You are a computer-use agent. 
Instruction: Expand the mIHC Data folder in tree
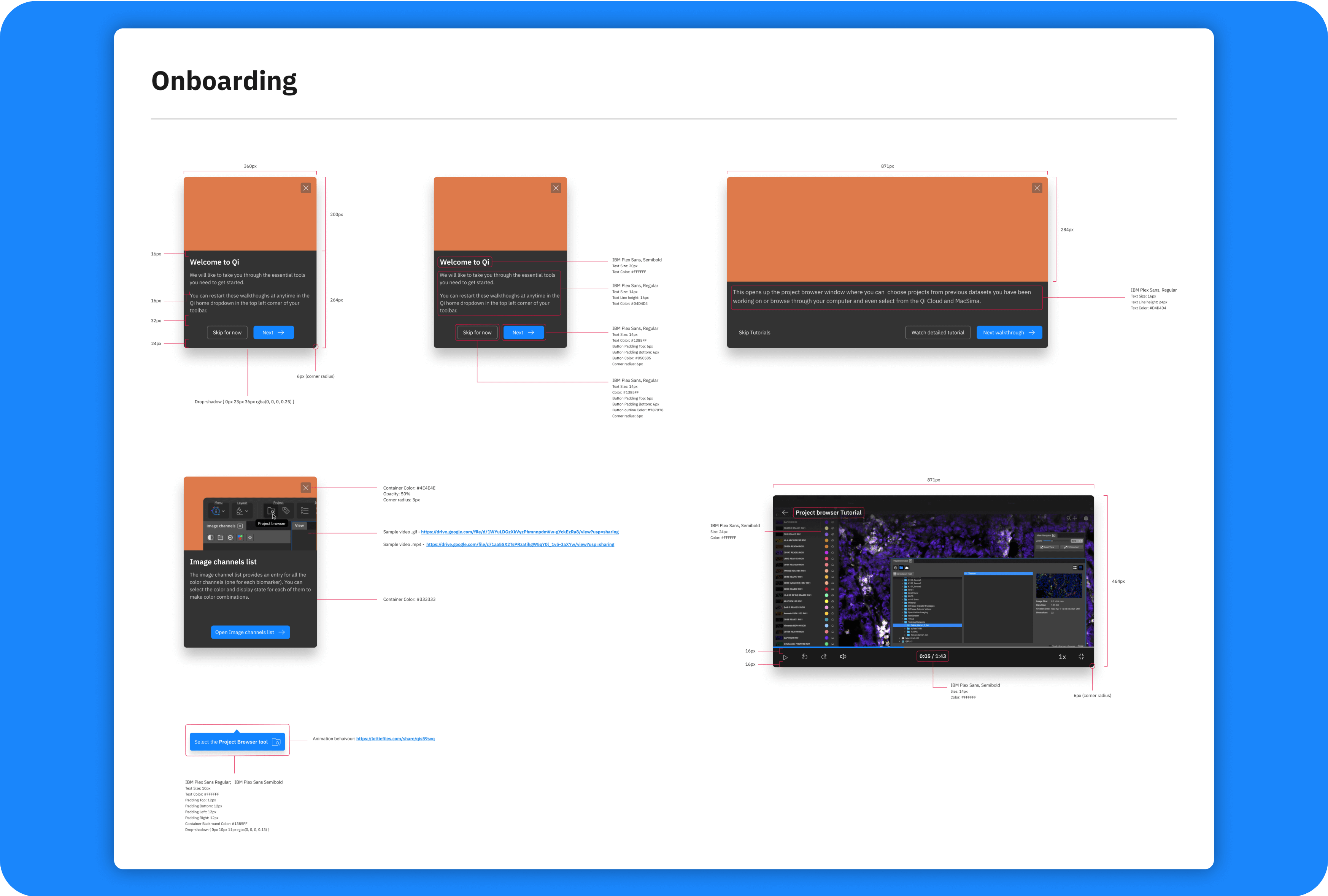(x=902, y=599)
